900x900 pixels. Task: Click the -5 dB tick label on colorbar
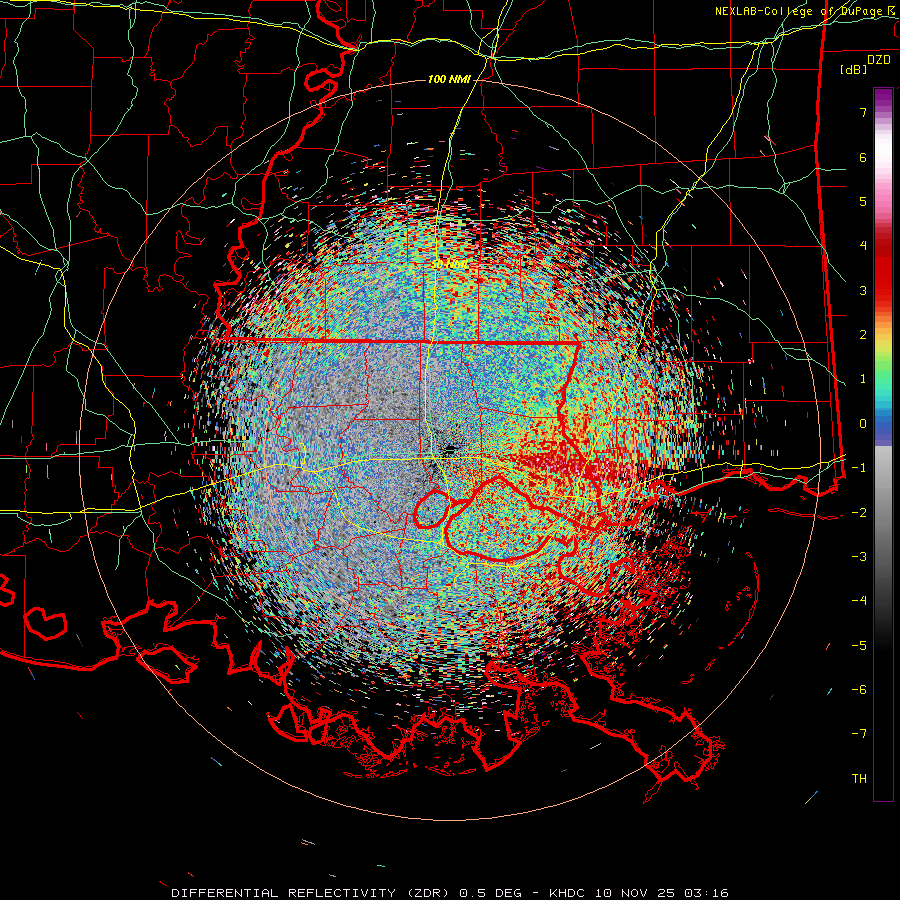tap(859, 646)
